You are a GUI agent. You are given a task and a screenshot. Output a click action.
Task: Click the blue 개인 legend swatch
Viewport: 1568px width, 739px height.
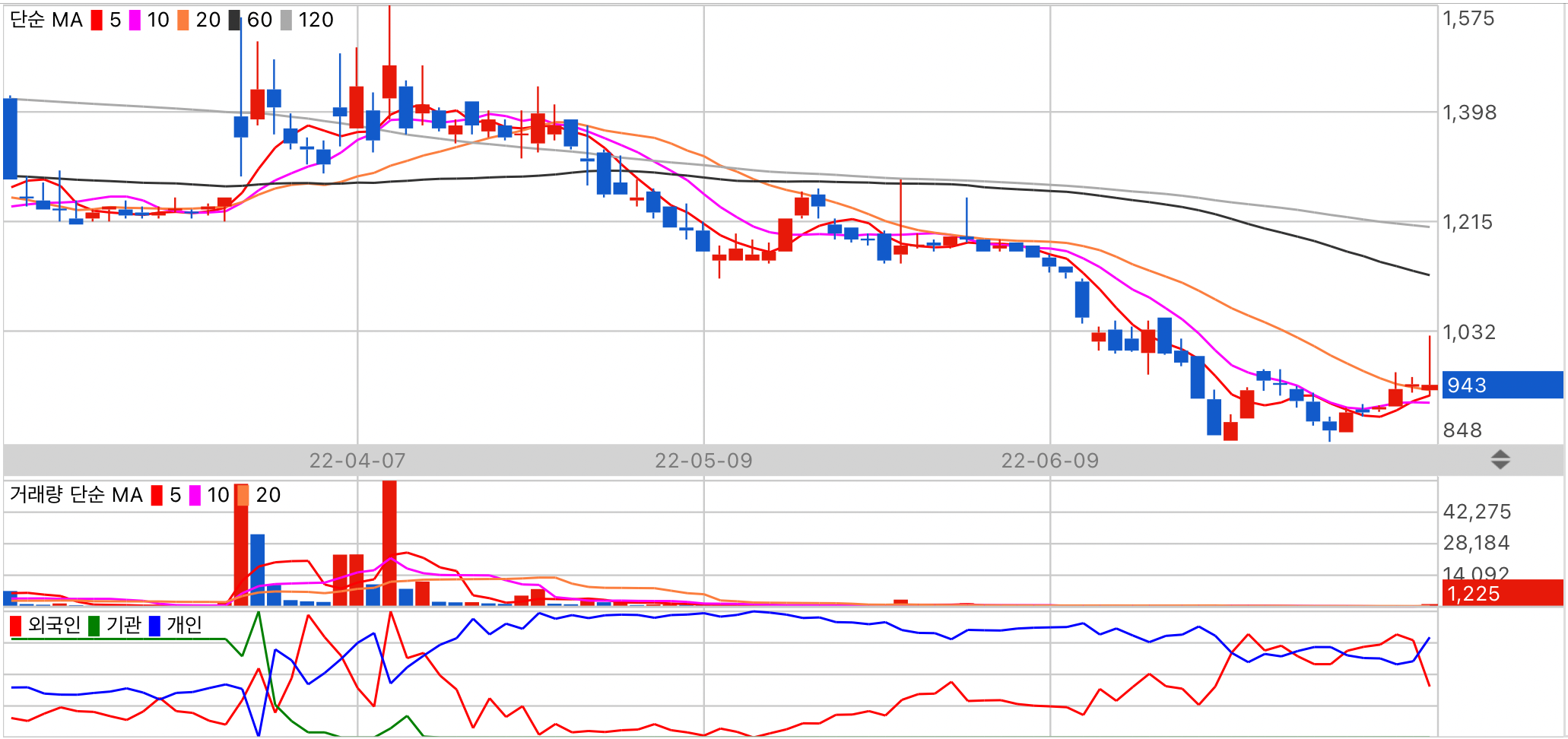(154, 626)
